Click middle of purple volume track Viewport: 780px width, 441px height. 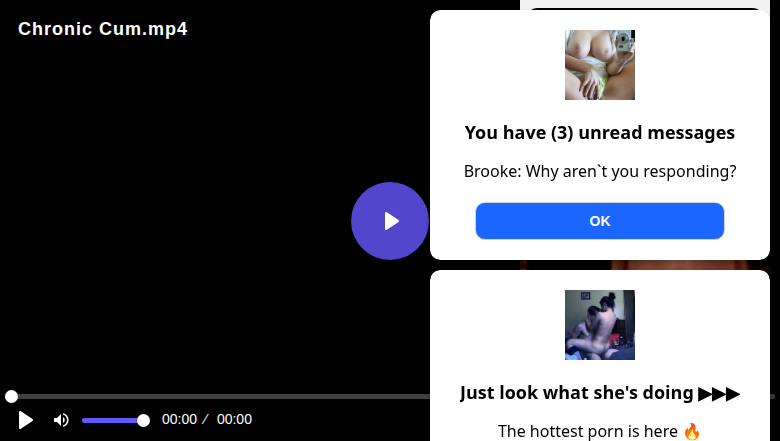point(112,421)
